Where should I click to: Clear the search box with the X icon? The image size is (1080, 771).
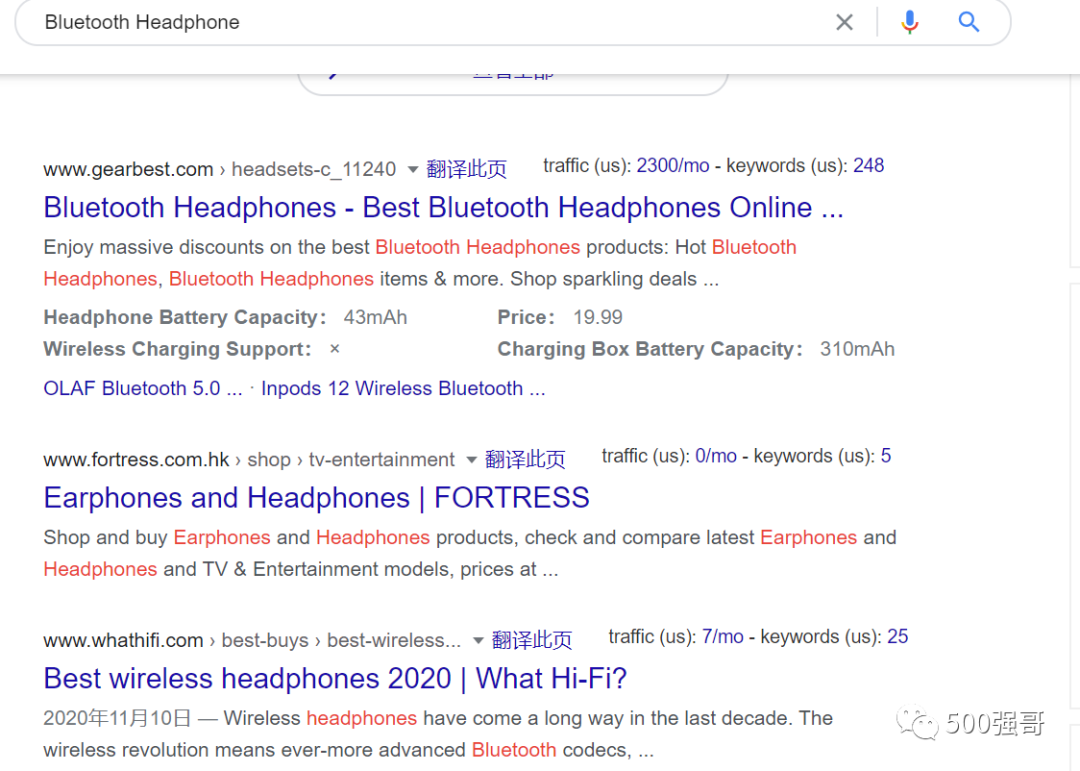844,23
